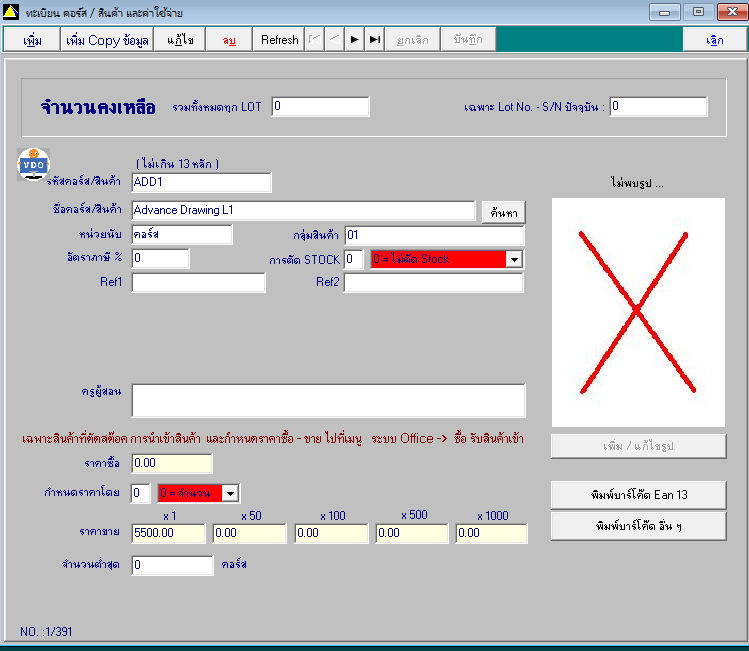The width and height of the screenshot is (749, 651).
Task: Click the ค้นหา search button
Action: point(503,213)
